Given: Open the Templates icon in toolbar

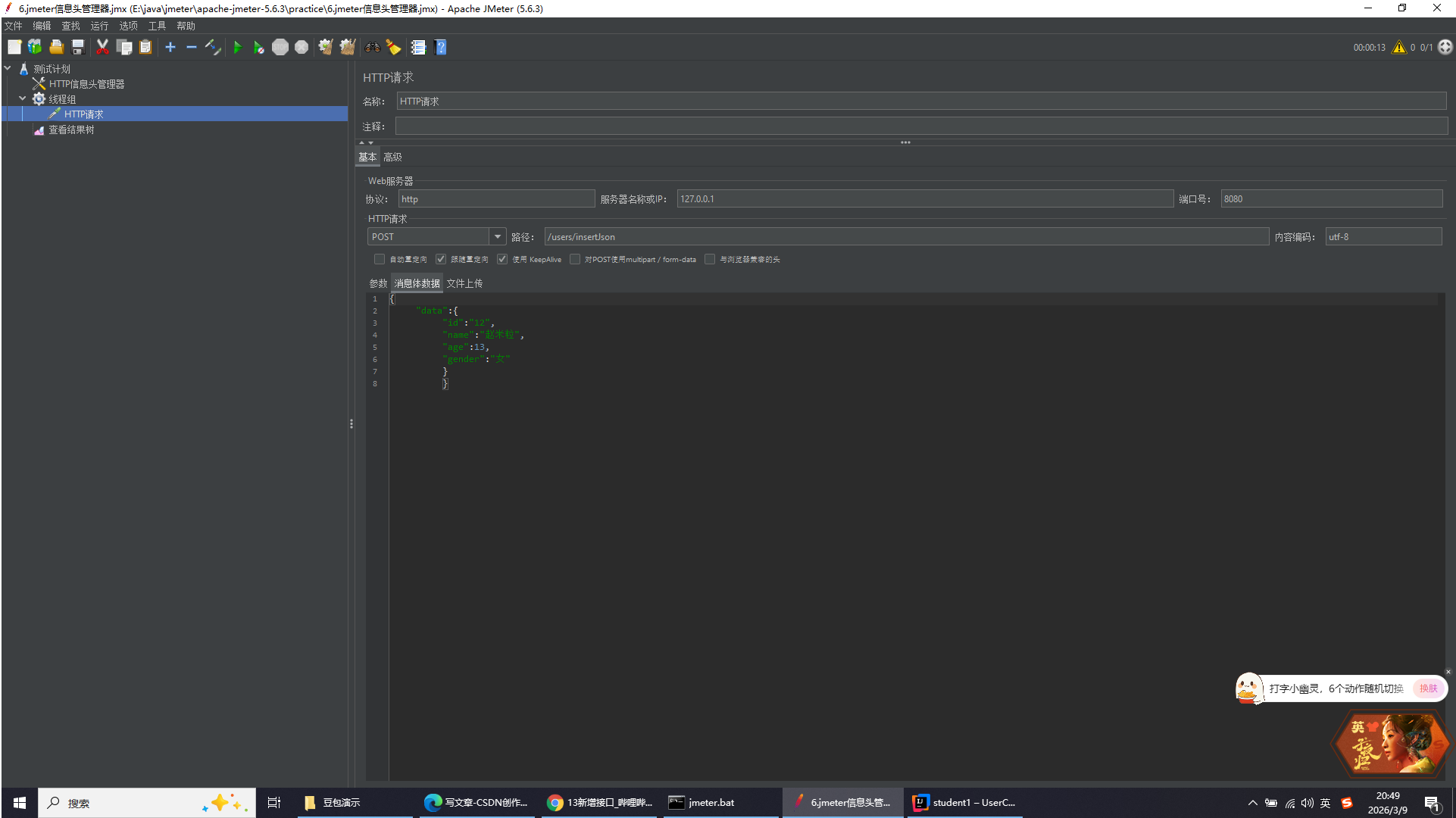Looking at the screenshot, I should [x=35, y=47].
